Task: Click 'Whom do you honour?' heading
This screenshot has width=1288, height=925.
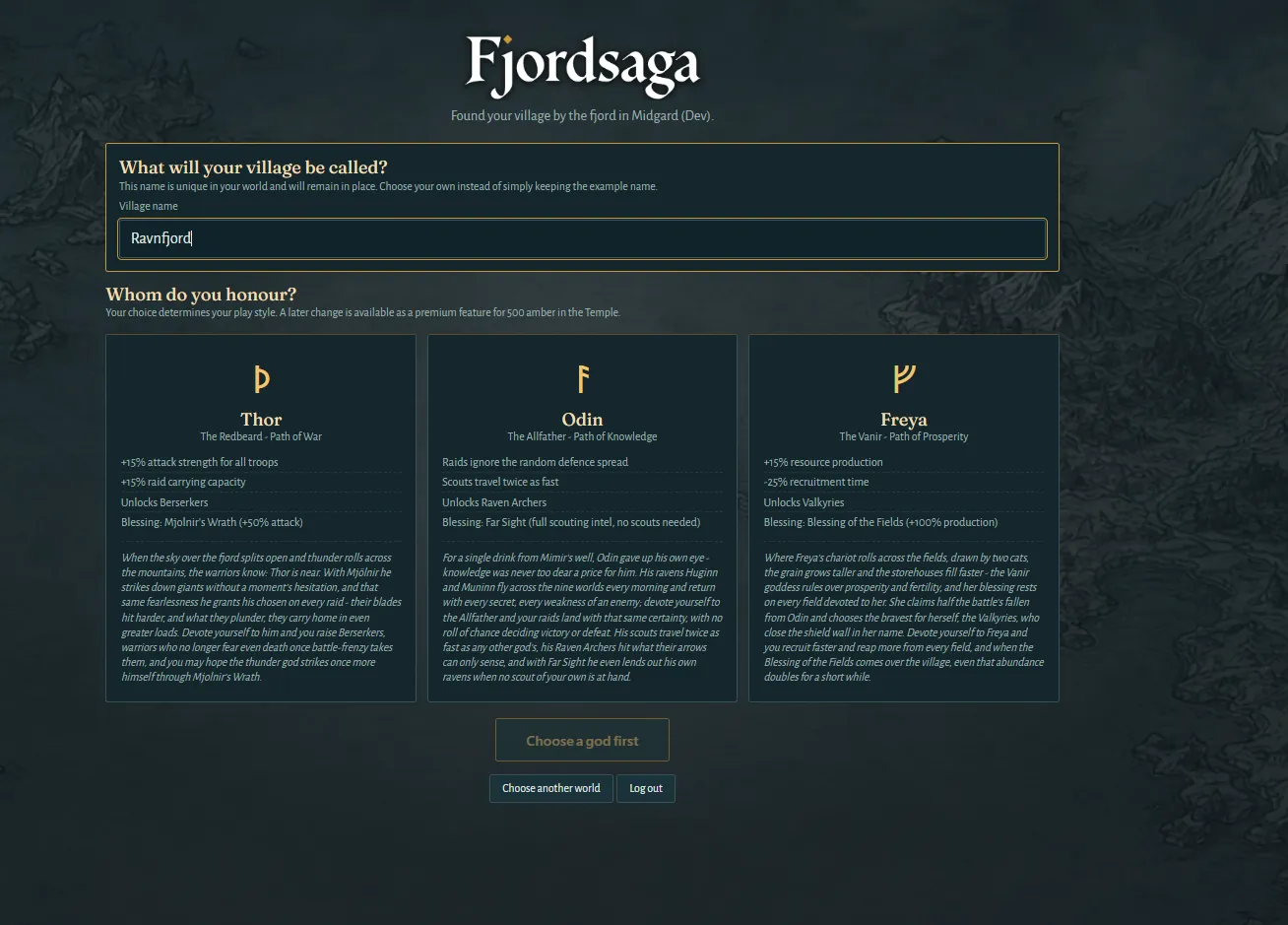Action: (201, 295)
